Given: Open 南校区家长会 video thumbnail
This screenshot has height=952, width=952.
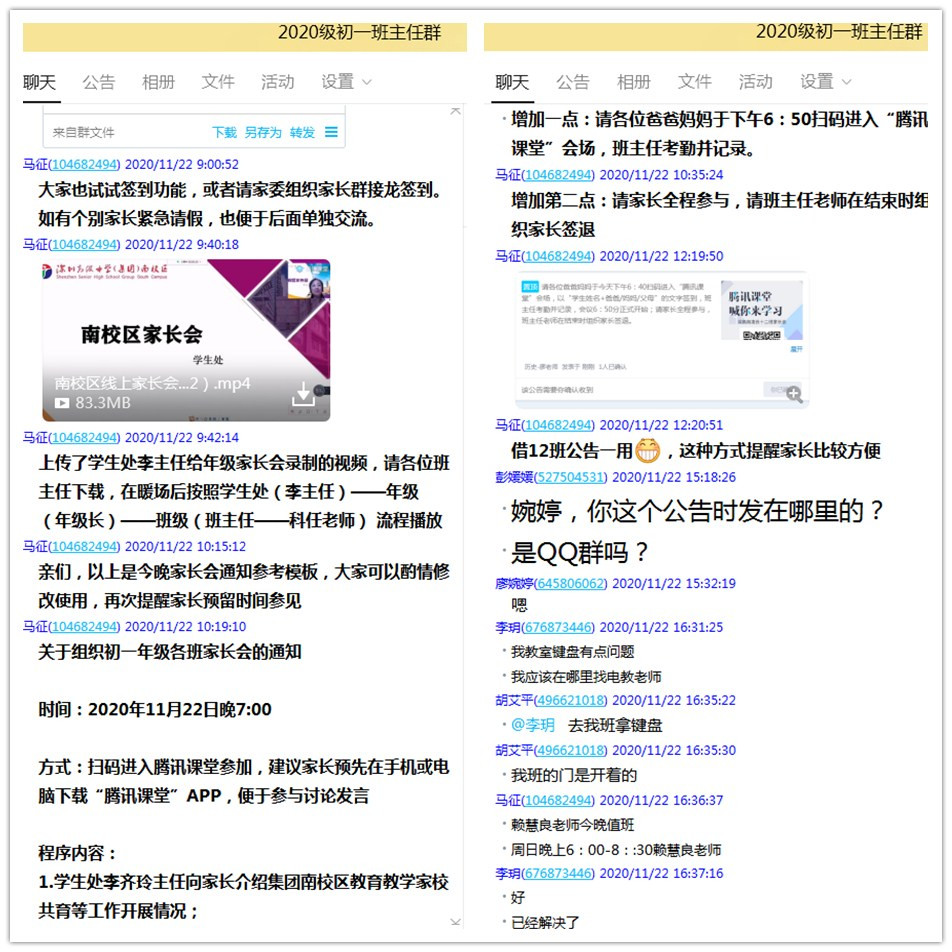Looking at the screenshot, I should (x=186, y=340).
